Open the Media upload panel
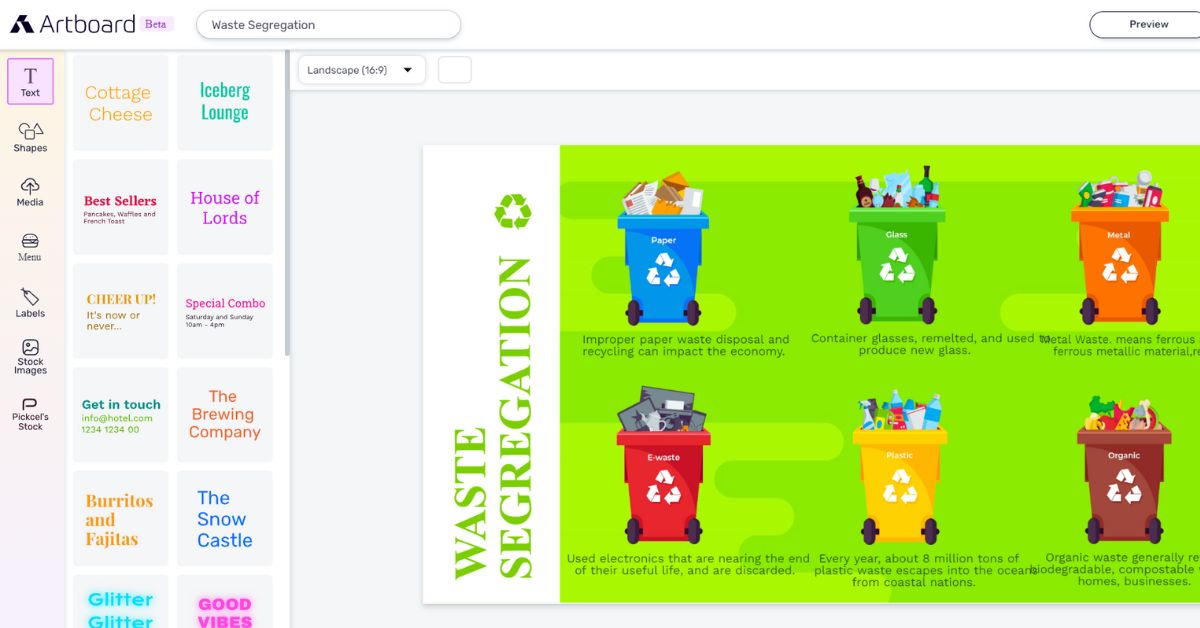 click(x=30, y=192)
